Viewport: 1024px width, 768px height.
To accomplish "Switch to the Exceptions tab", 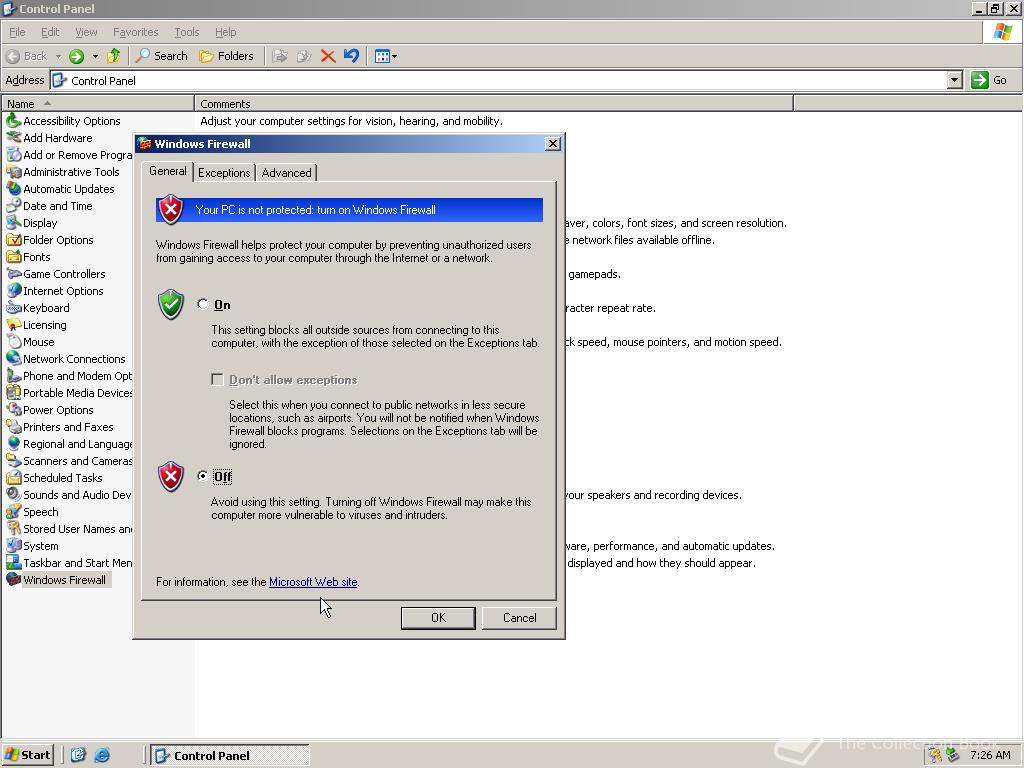I will (224, 173).
